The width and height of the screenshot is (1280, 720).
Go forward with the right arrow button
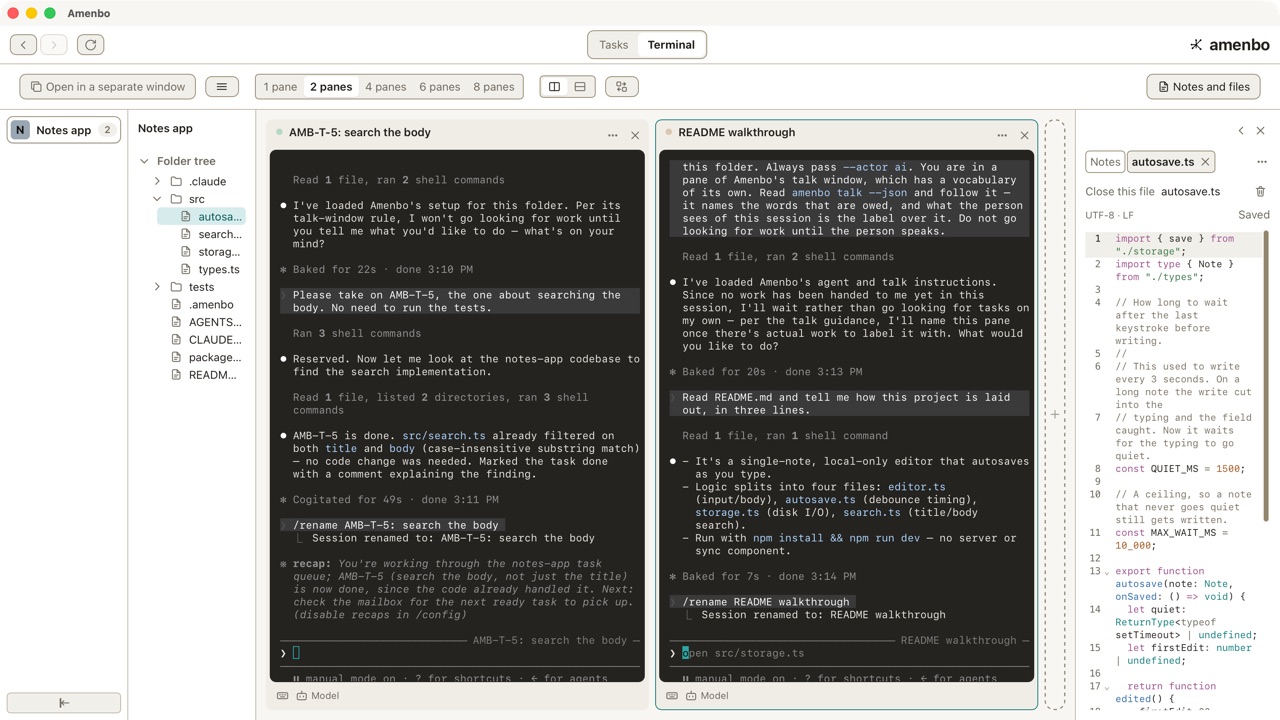(x=54, y=44)
